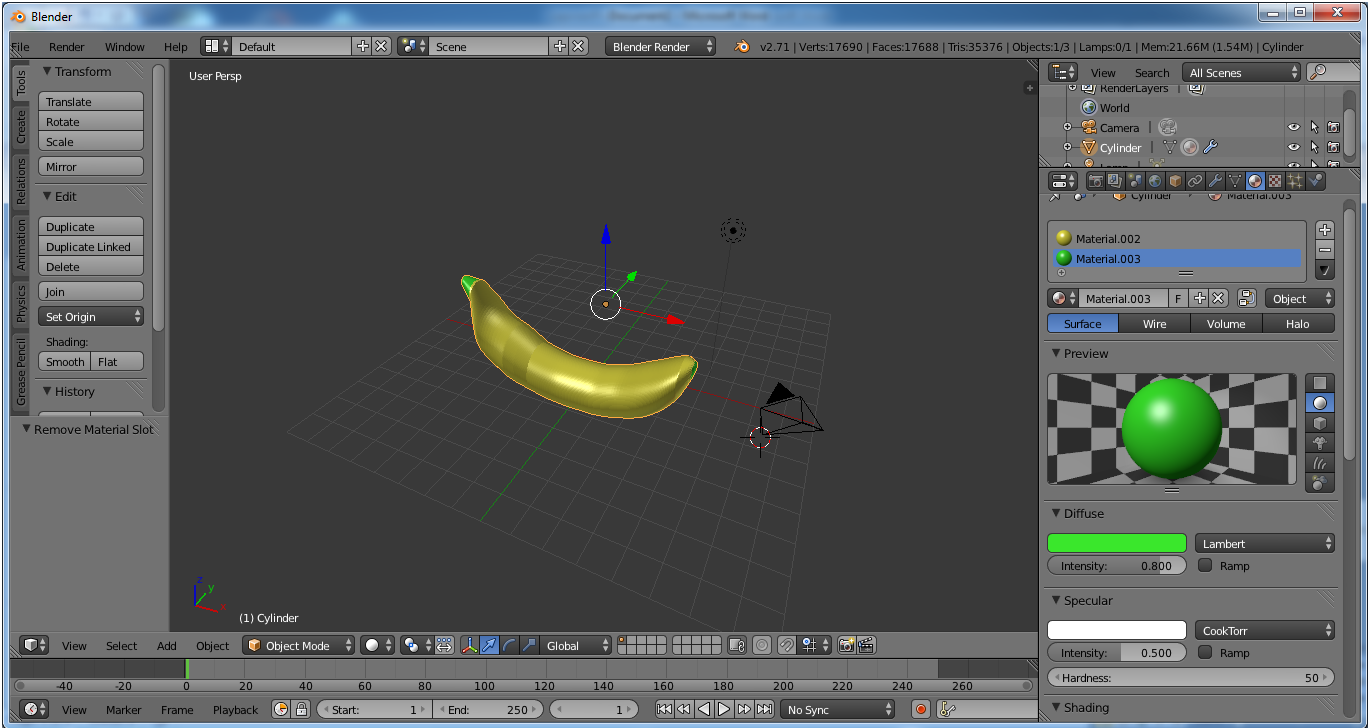Open the Texture properties tab icon

click(x=1275, y=181)
